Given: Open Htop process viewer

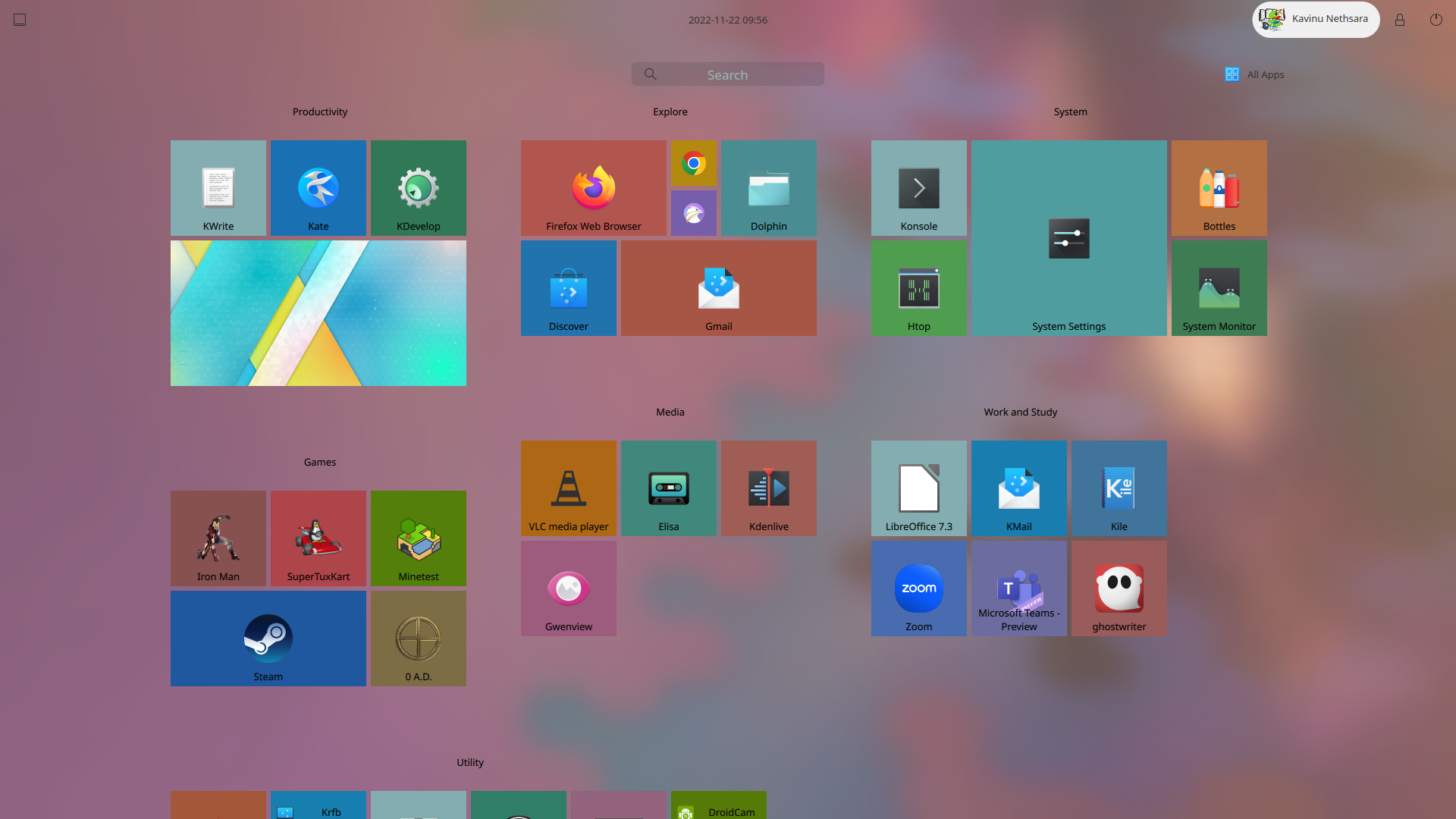Looking at the screenshot, I should 919,288.
